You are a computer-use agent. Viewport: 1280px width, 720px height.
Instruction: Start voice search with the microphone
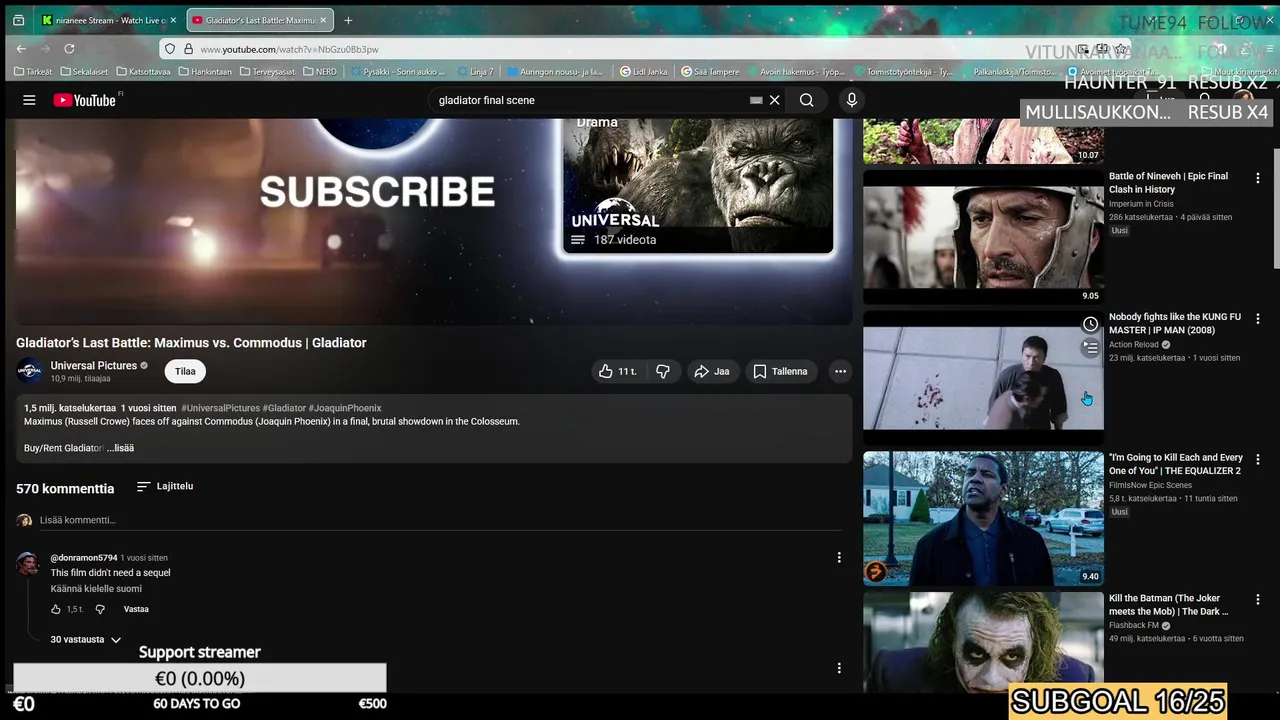pyautogui.click(x=852, y=100)
